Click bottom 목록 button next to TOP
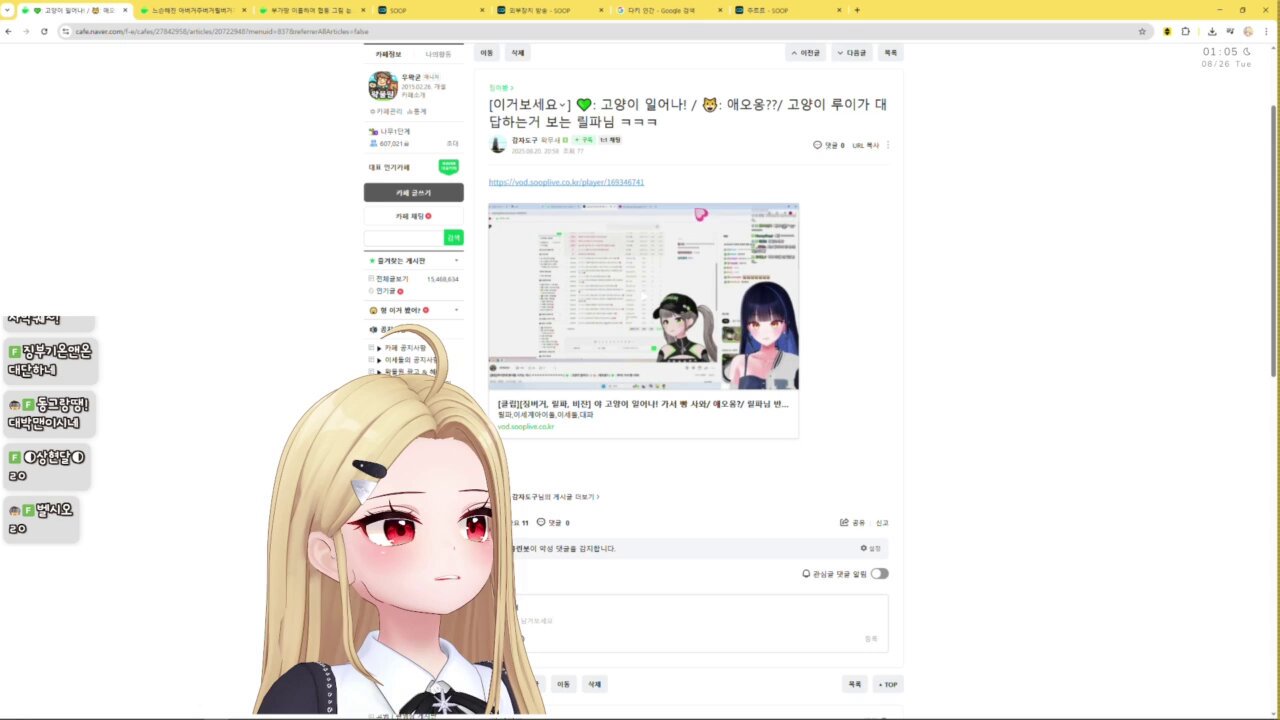1280x720 pixels. pyautogui.click(x=855, y=684)
